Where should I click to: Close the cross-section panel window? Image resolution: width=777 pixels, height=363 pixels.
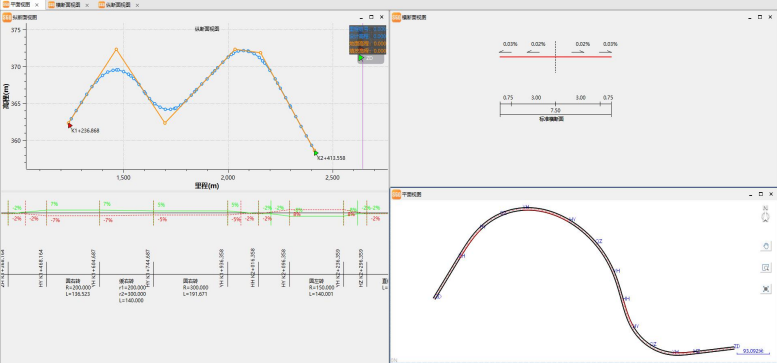pyautogui.click(x=770, y=17)
